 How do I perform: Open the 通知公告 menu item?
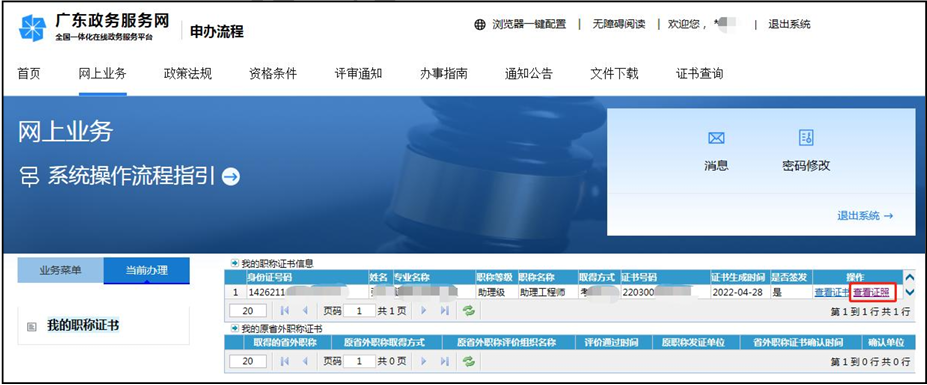pos(529,74)
